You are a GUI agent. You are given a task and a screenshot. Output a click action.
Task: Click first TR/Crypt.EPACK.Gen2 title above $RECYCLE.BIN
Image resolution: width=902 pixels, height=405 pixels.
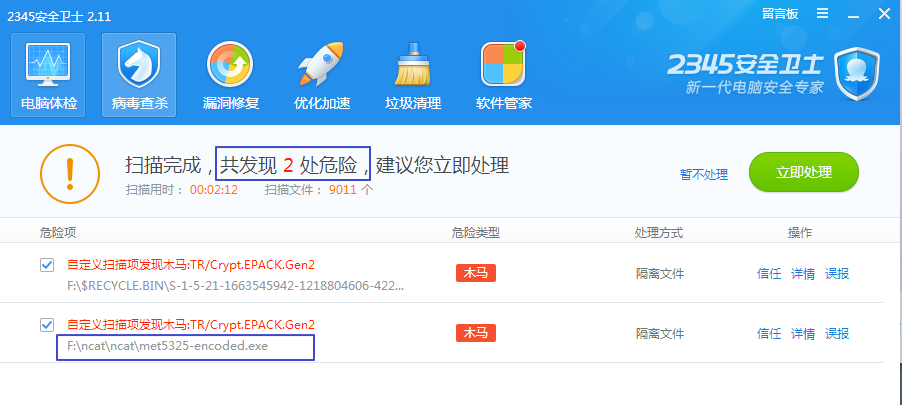pos(191,265)
